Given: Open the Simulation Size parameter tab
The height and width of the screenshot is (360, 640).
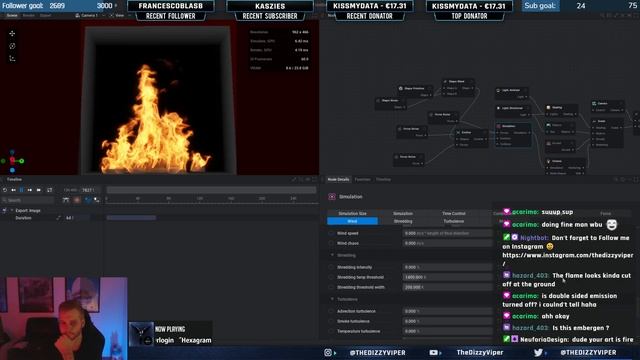Looking at the screenshot, I should [352, 213].
